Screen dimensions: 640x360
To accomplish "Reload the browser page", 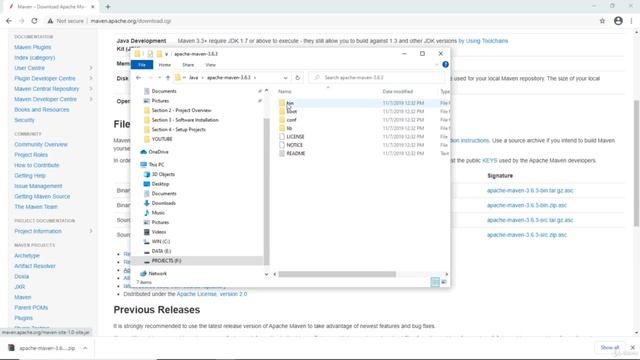I will (x=34, y=21).
